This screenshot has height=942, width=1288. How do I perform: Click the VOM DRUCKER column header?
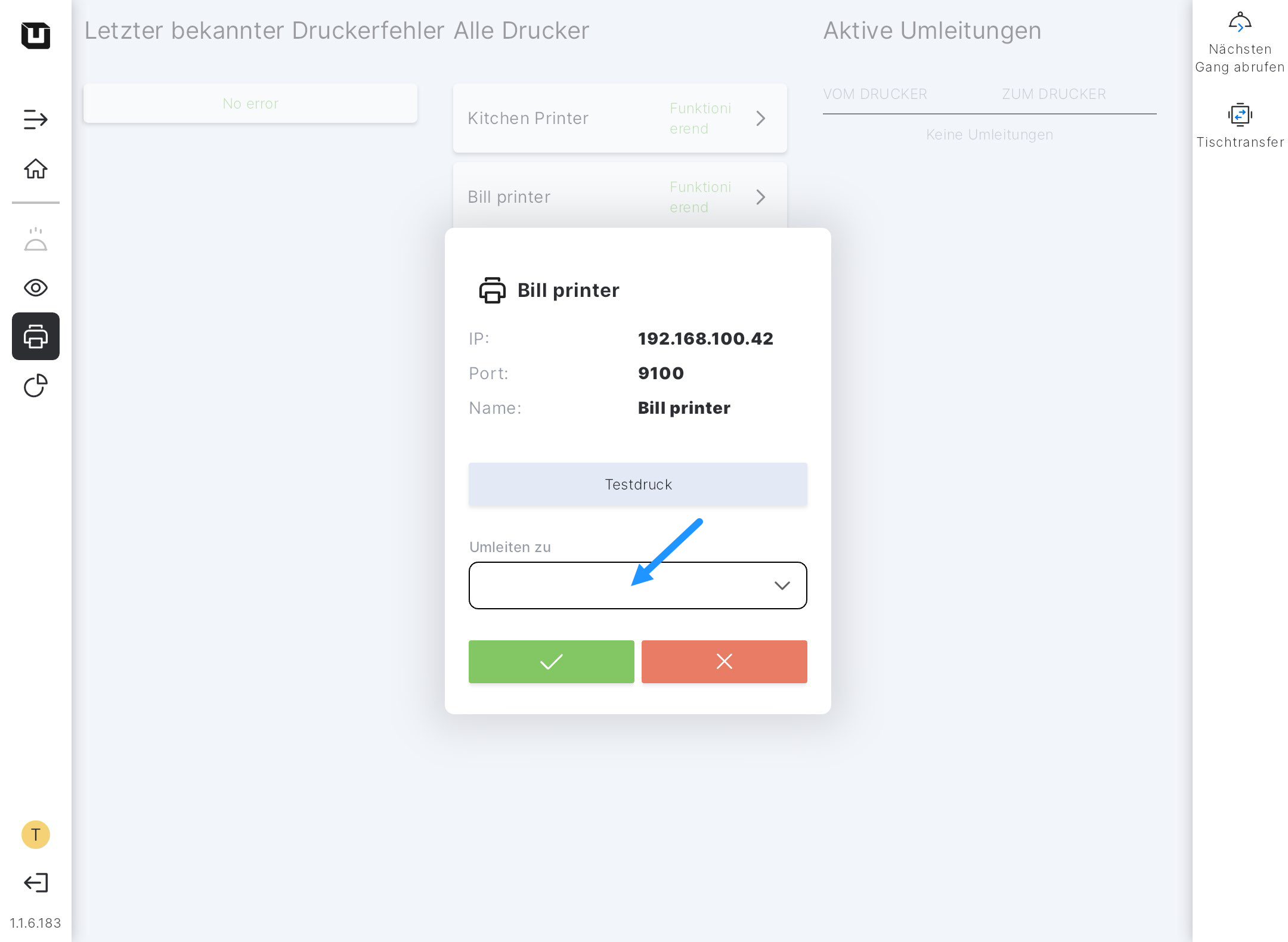tap(875, 94)
